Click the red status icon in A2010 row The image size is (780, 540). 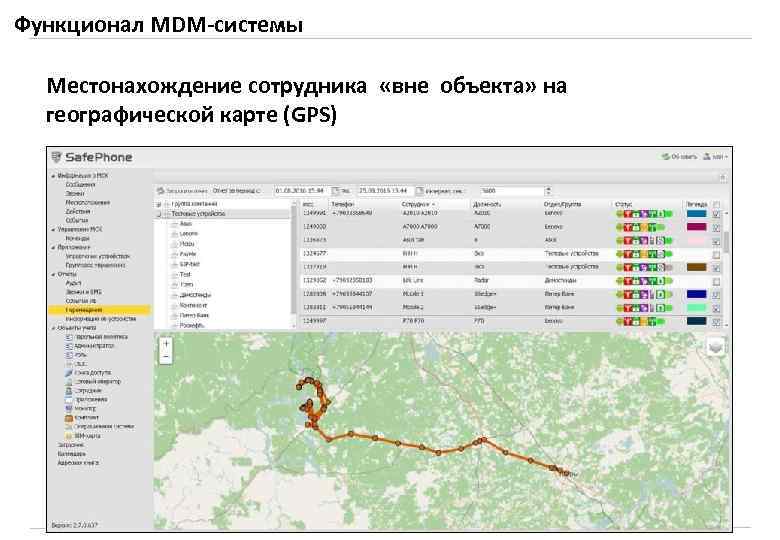click(x=628, y=214)
